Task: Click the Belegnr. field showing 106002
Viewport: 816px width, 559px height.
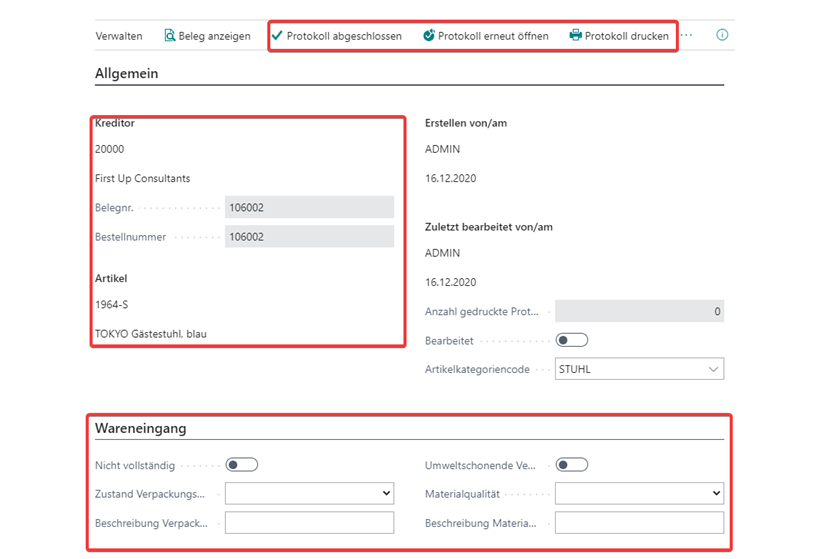Action: coord(310,207)
